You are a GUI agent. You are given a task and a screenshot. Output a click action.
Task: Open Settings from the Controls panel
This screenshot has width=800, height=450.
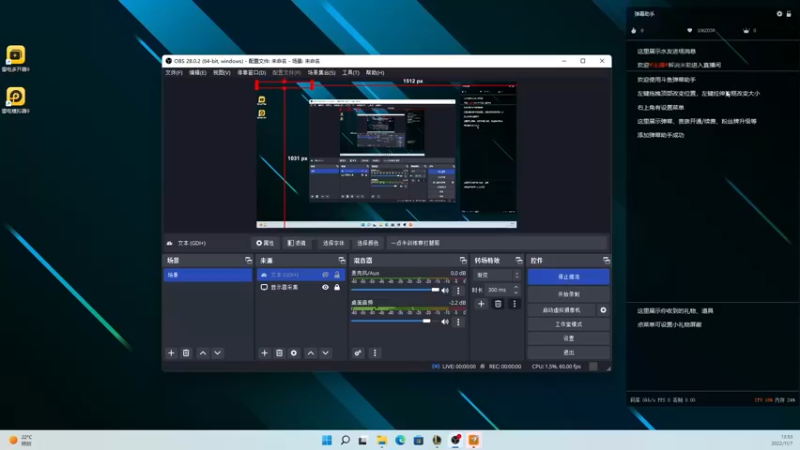[x=568, y=338]
